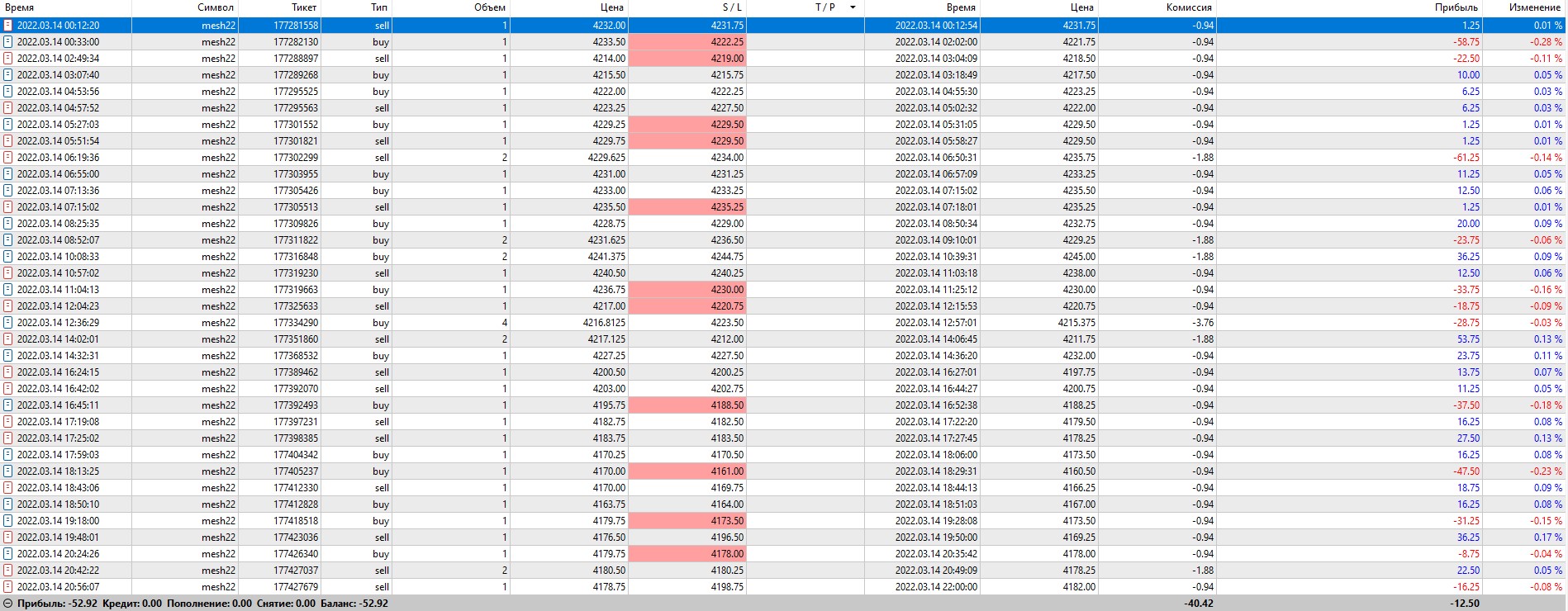Select the trade icon at 07:15:02
Screen dimensions: 1568x611
(x=8, y=207)
